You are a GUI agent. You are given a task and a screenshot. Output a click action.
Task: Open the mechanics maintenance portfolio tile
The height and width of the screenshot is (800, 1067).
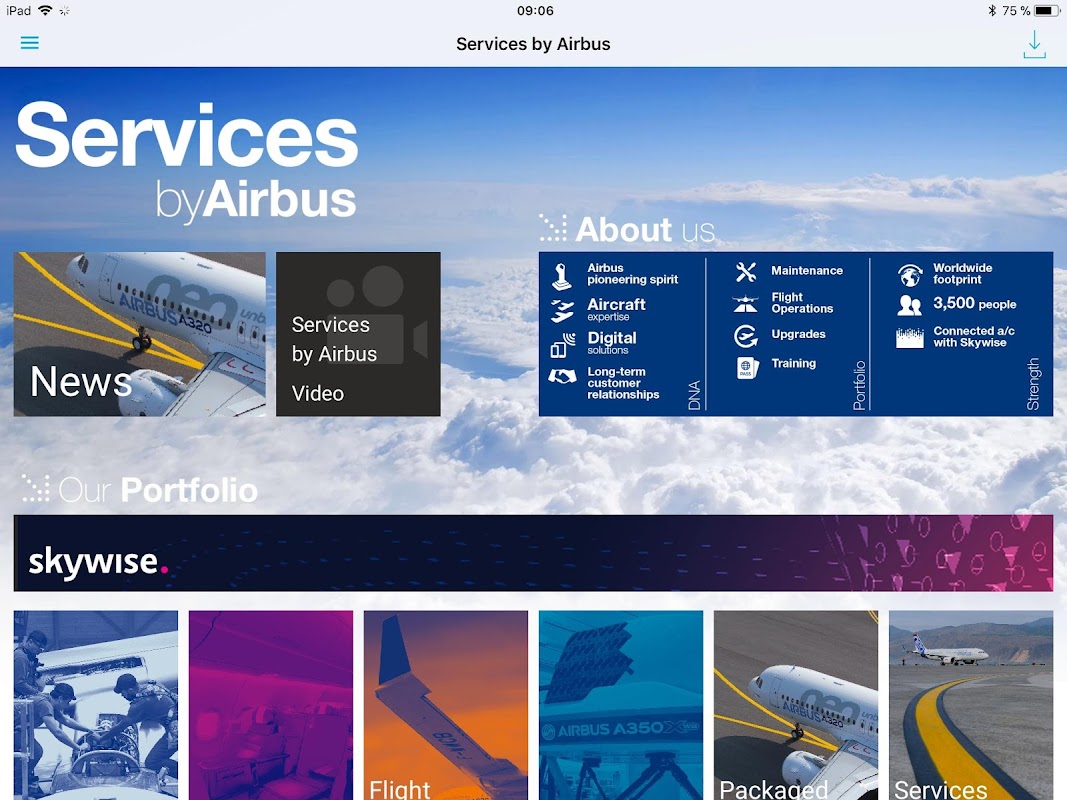96,705
